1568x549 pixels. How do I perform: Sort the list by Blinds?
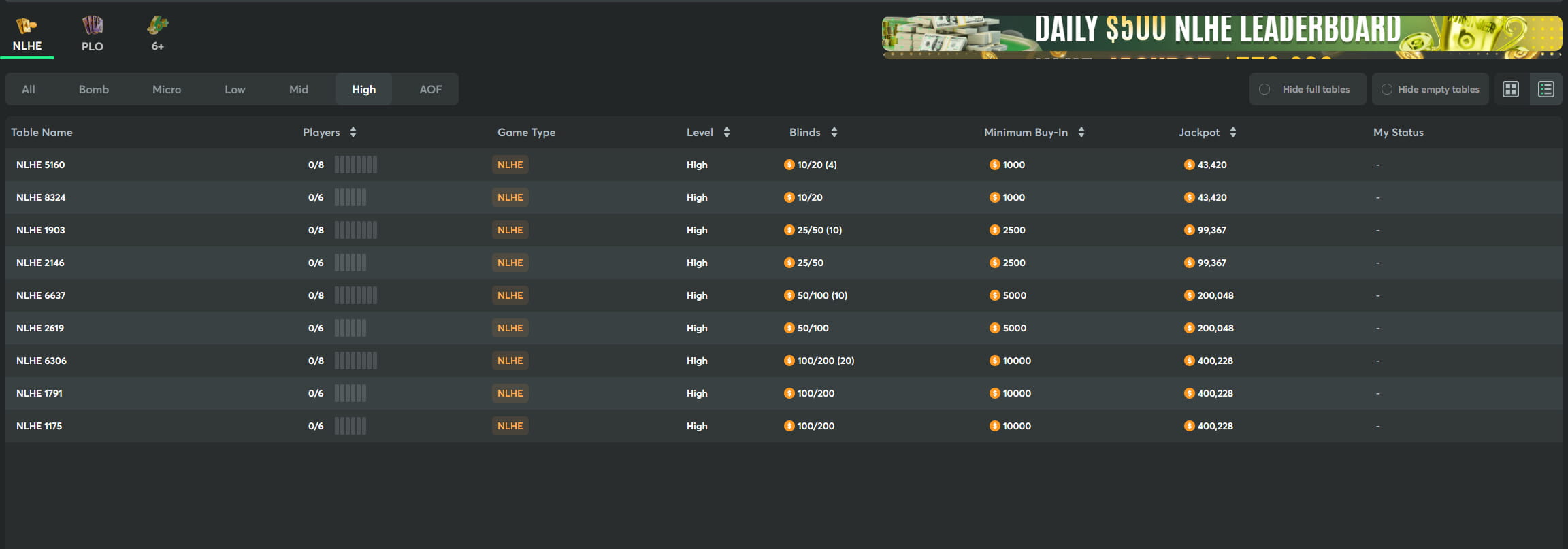(834, 132)
